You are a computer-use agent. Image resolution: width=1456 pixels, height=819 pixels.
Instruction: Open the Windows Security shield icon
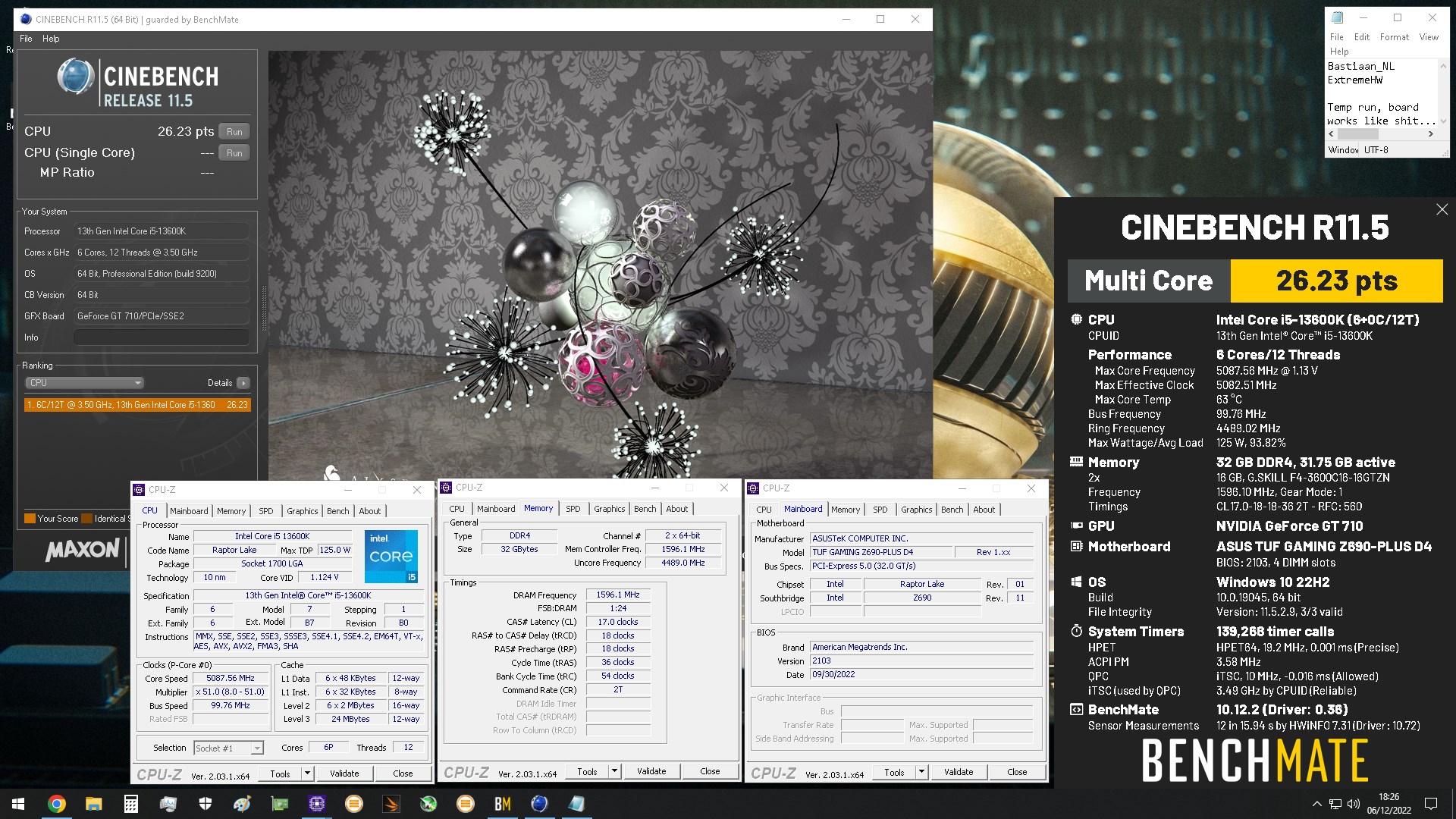click(205, 804)
